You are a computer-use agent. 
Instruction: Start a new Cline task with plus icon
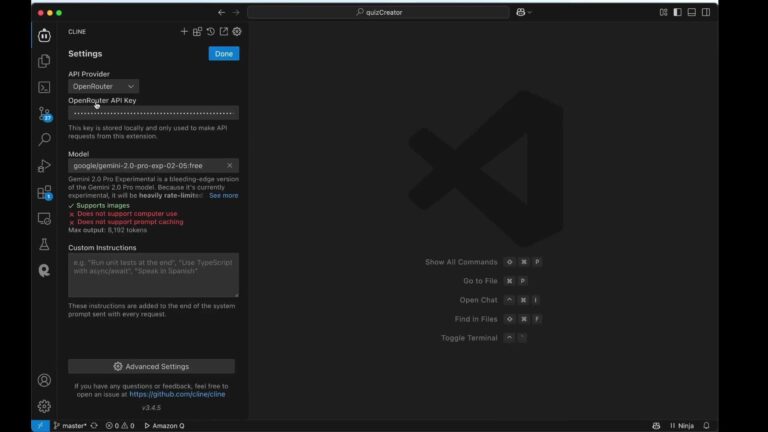[184, 31]
